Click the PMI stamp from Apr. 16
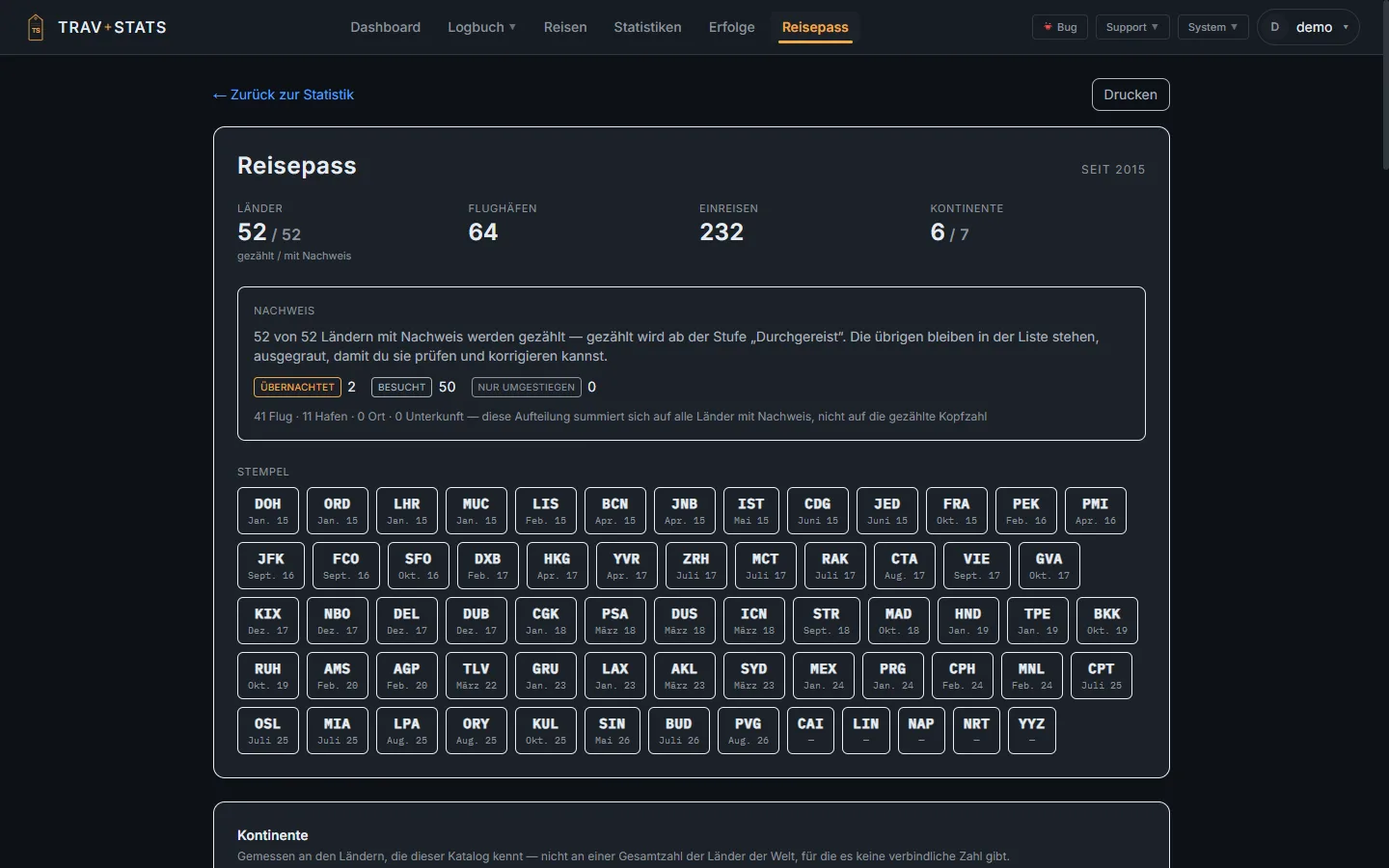The image size is (1389, 868). pyautogui.click(x=1096, y=510)
